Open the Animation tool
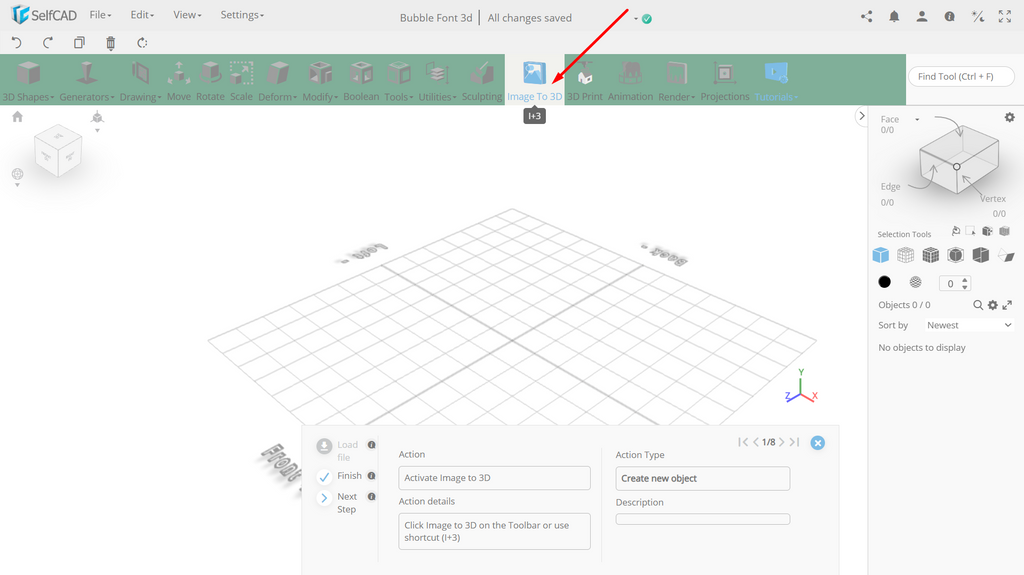 point(630,80)
